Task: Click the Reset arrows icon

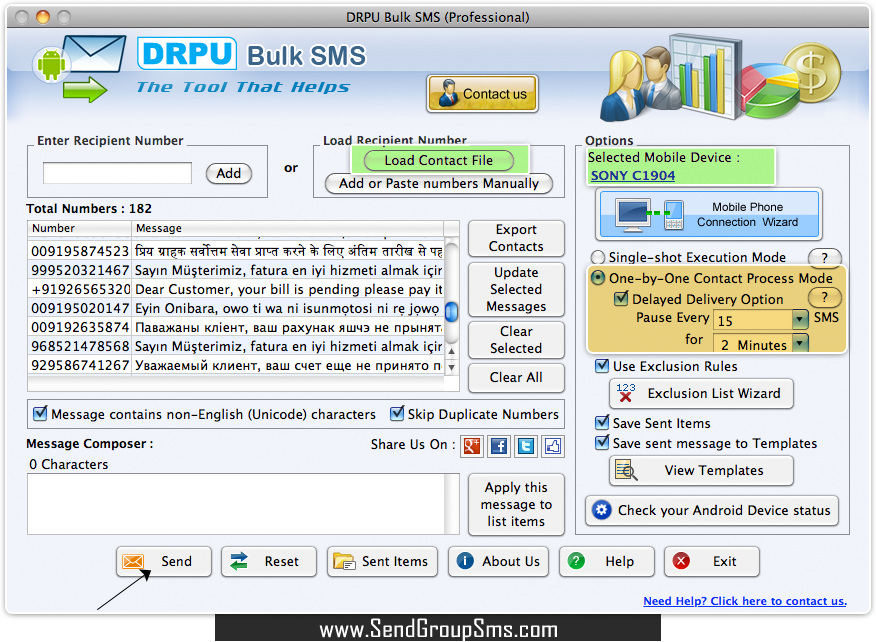Action: [x=239, y=561]
